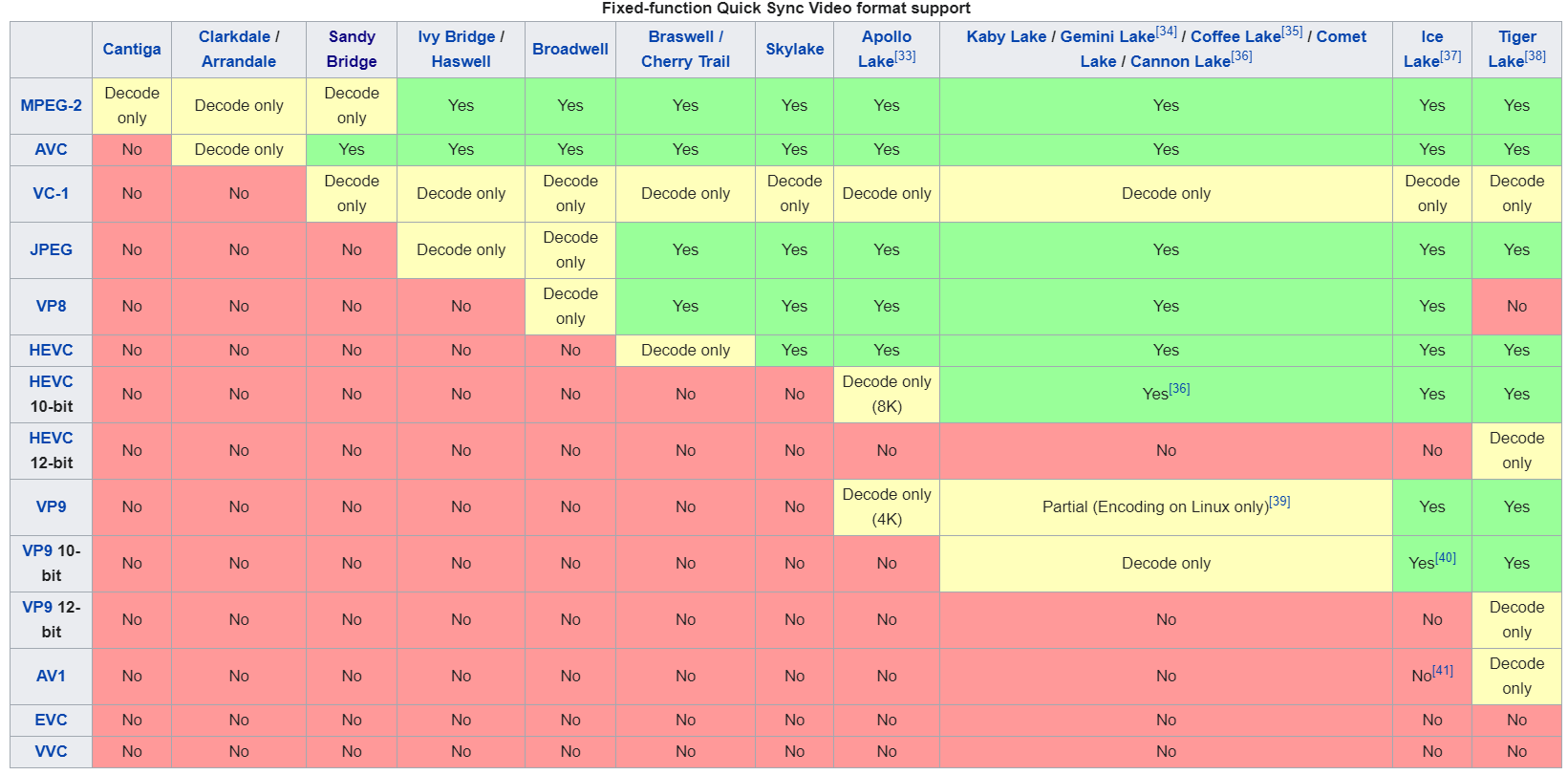Viewport: 1568px width, 775px height.
Task: Jump to reference [33] beside Apollo Lake
Action: [905, 56]
